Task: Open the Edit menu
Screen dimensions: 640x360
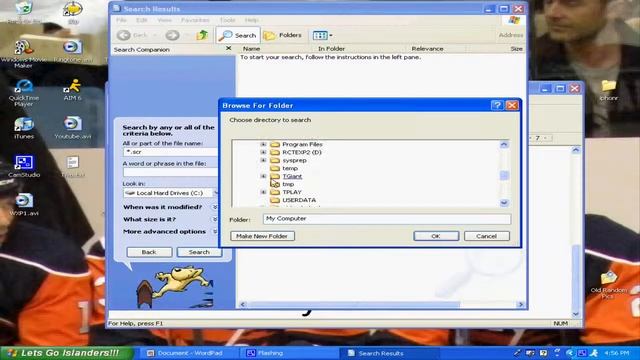Action: point(142,20)
